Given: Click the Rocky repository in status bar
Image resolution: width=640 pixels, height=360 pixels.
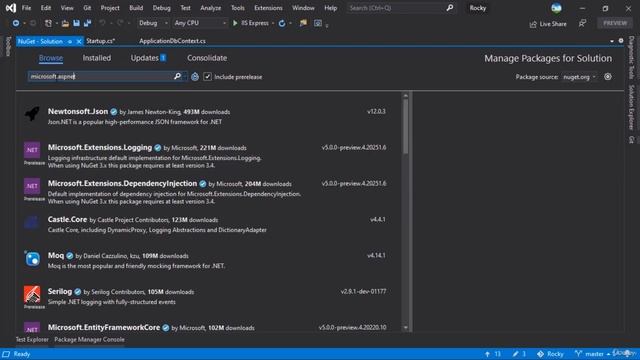Looking at the screenshot, I should [550, 354].
